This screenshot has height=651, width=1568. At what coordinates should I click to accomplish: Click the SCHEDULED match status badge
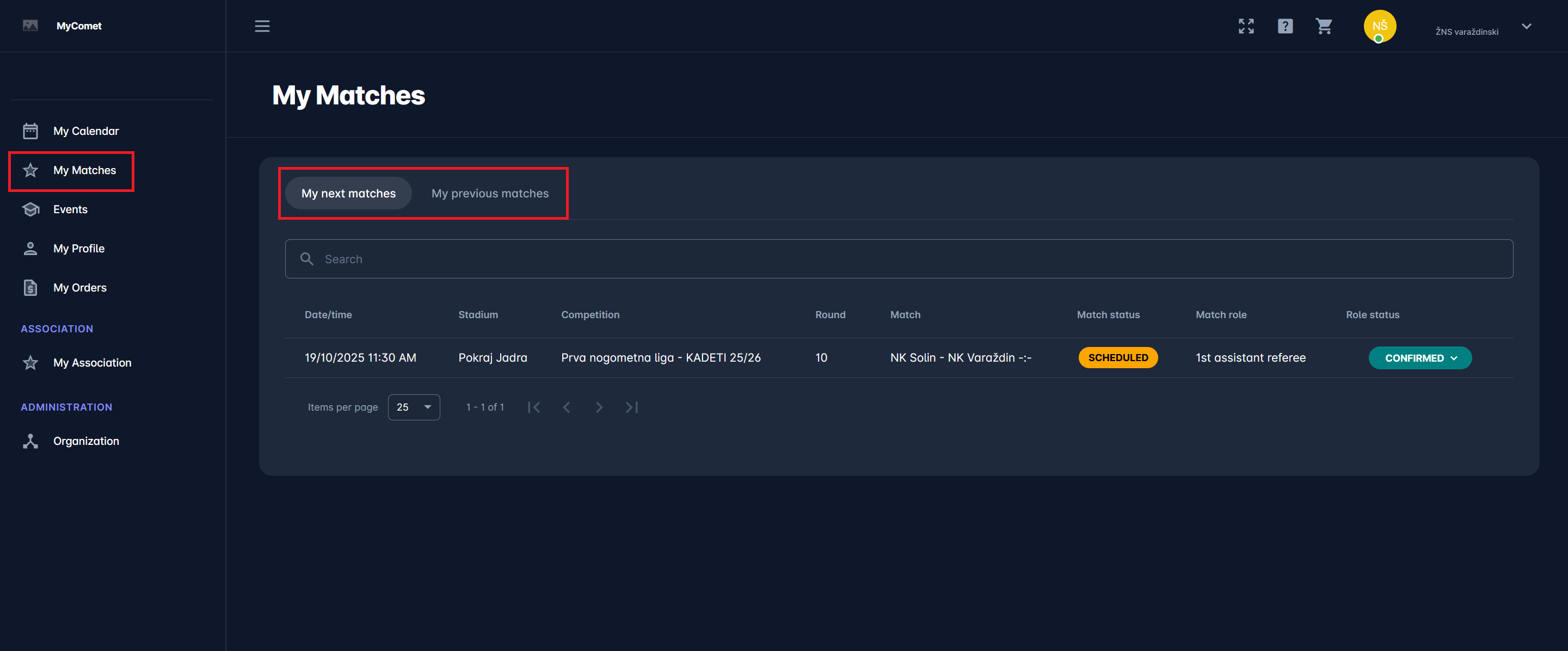click(x=1117, y=358)
